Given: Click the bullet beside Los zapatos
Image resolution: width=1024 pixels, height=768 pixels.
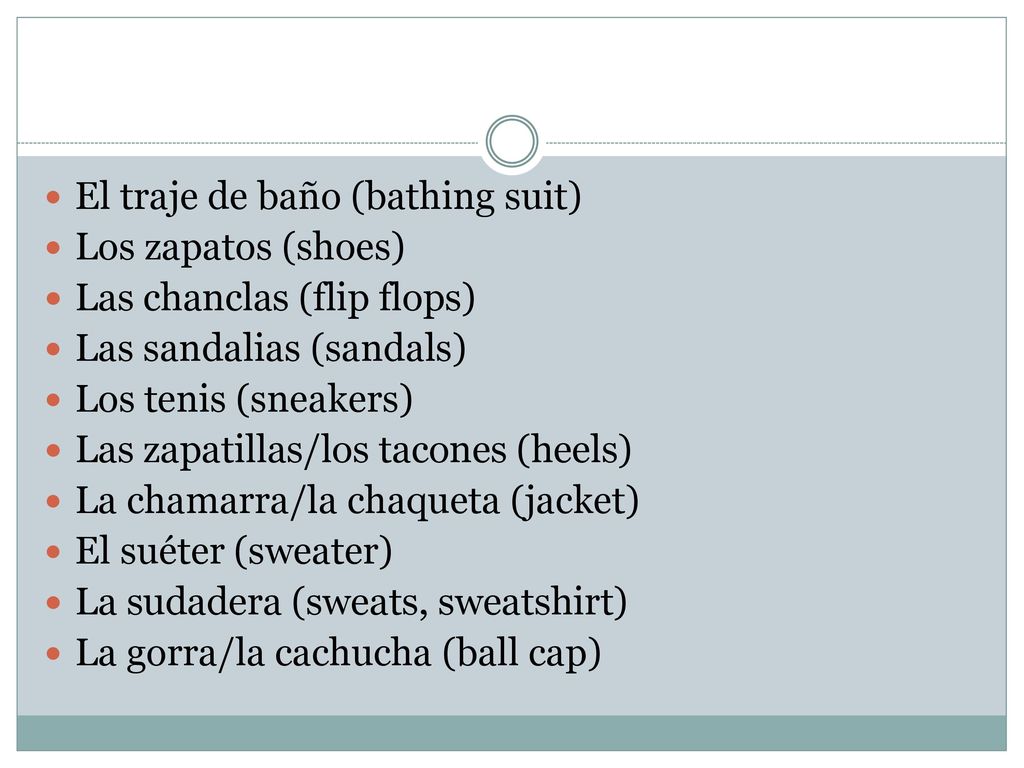Looking at the screenshot, I should click(x=54, y=248).
